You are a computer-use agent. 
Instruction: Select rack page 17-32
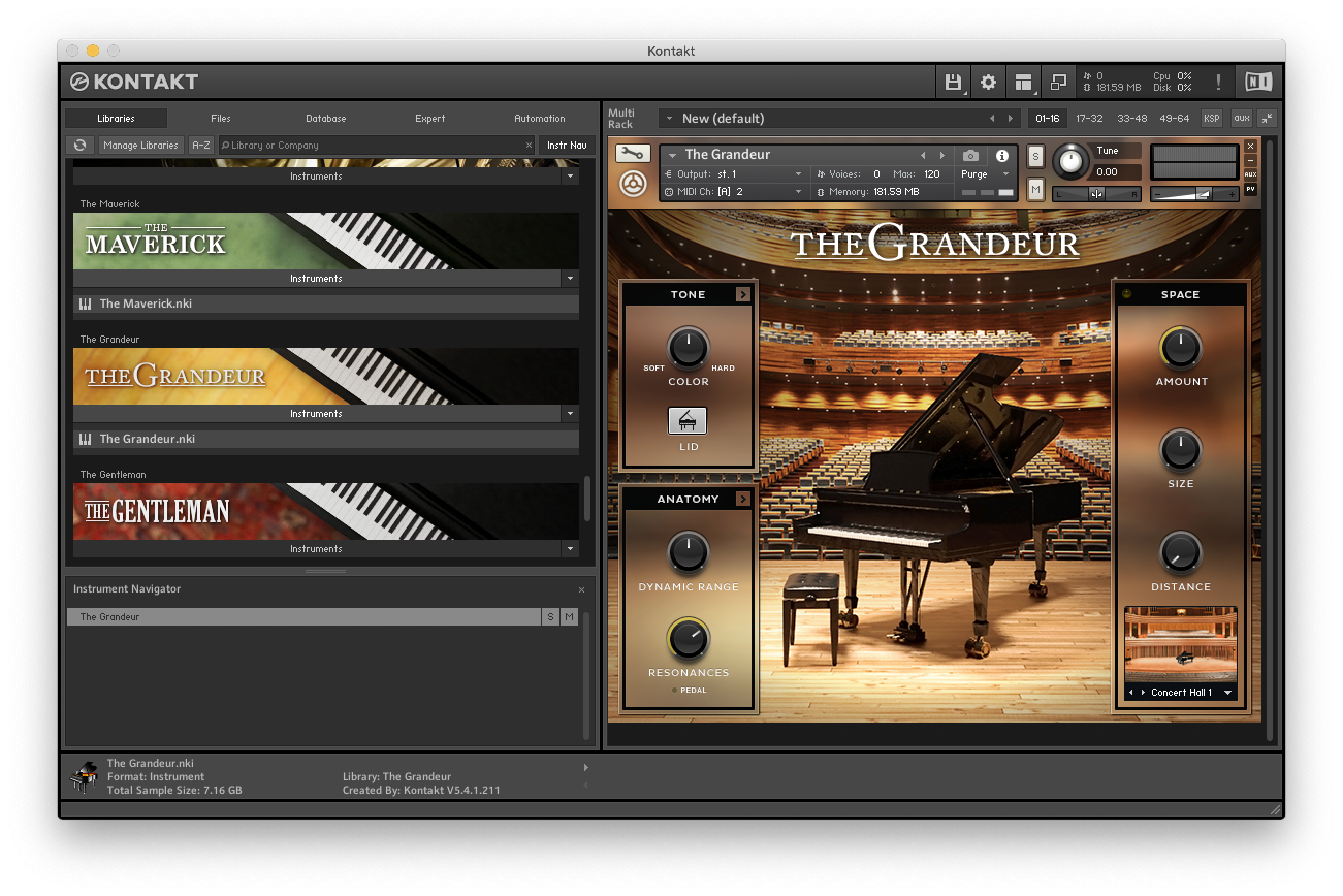coord(1089,118)
